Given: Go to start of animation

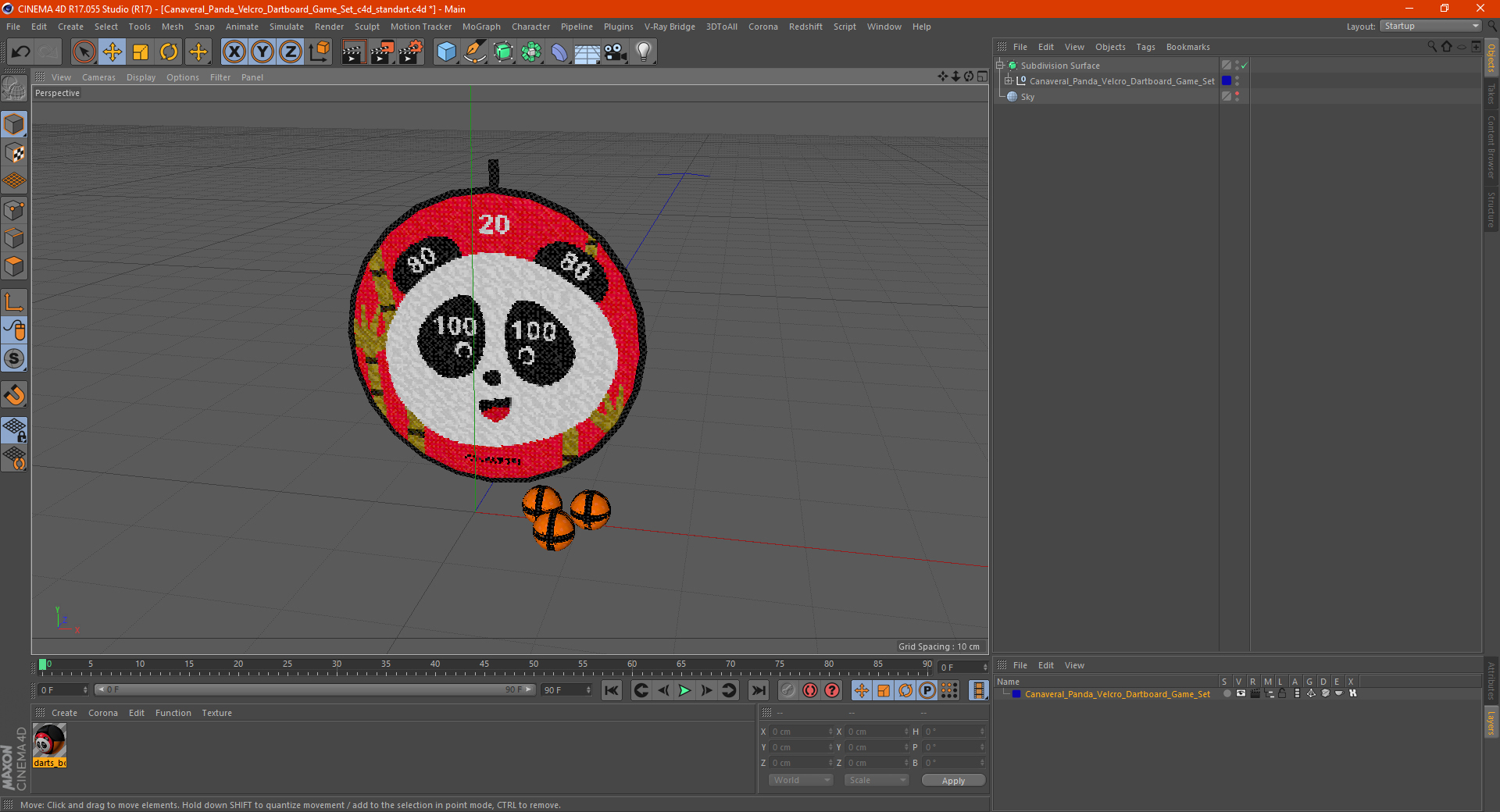Looking at the screenshot, I should tap(612, 690).
